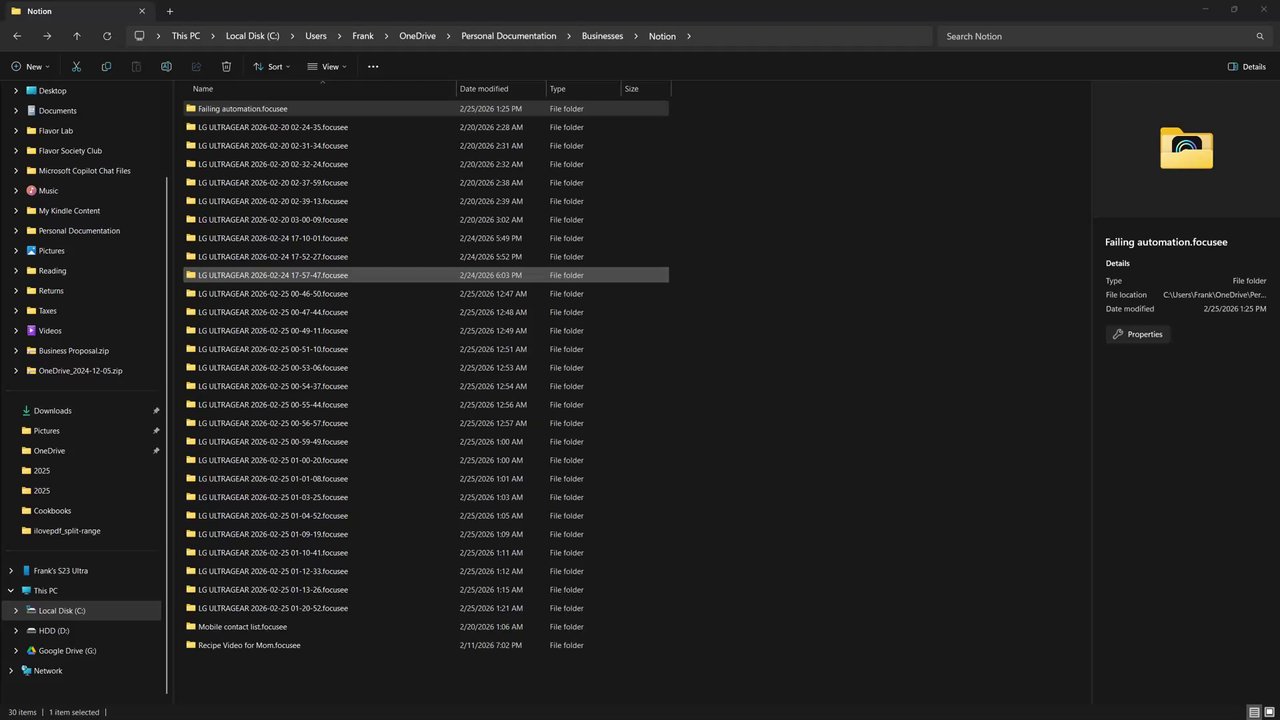Expand Personal Documentation tree node
Screen dimensions: 1280x720
[x=16, y=231]
